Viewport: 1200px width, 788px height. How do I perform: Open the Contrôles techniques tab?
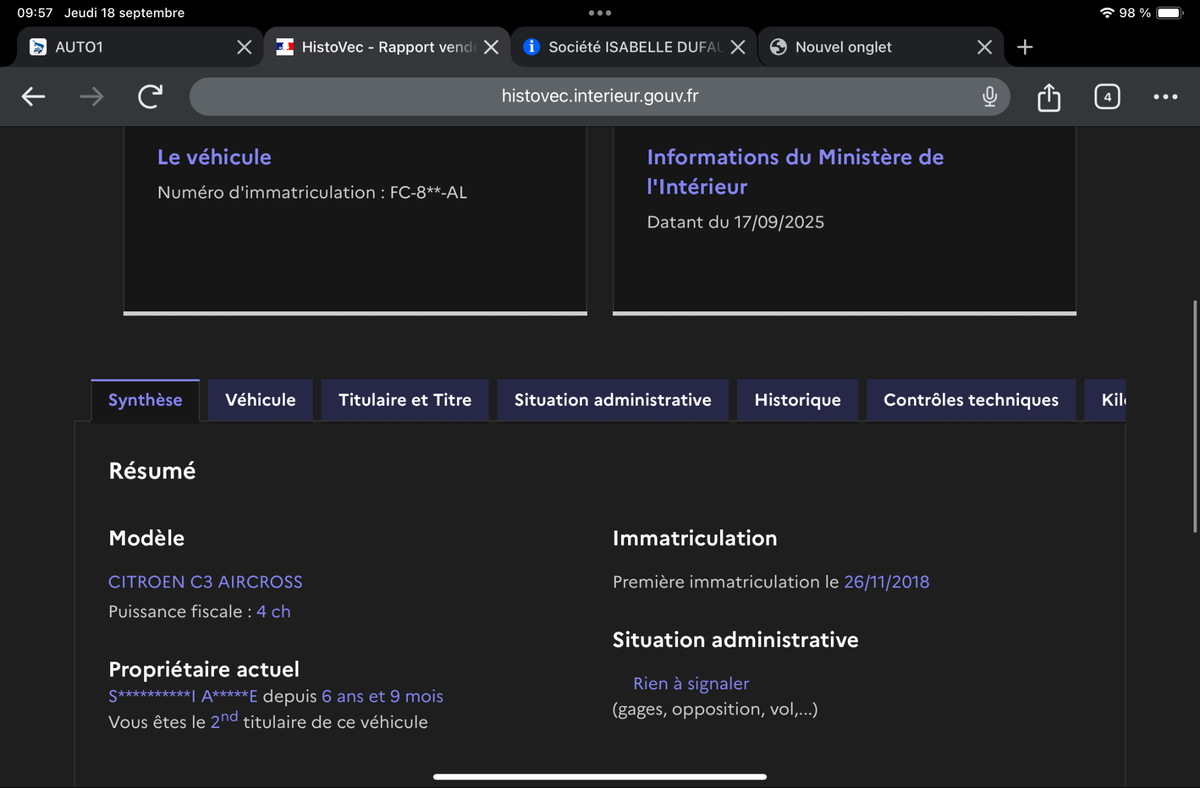pos(970,400)
